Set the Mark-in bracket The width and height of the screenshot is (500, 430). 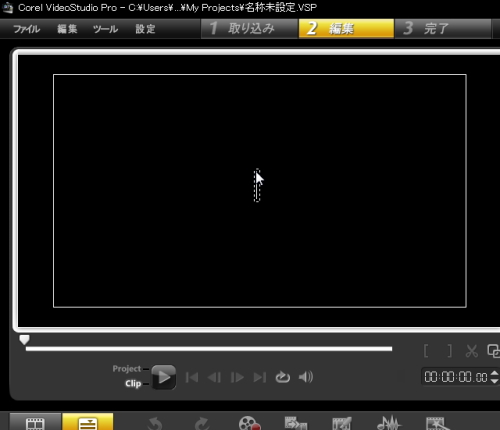tap(426, 351)
